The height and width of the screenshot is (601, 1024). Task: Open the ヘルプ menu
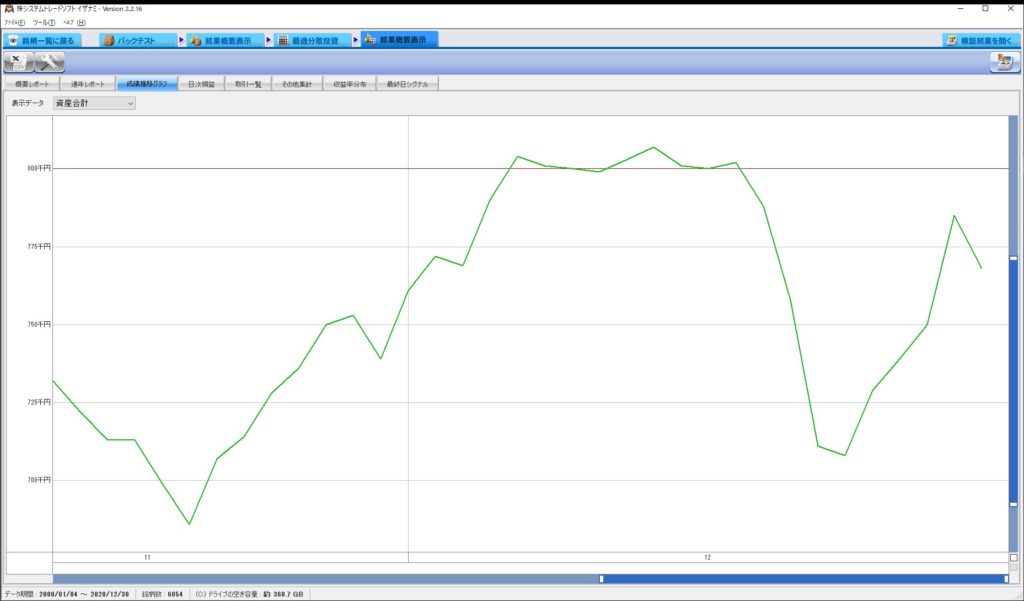coord(74,22)
